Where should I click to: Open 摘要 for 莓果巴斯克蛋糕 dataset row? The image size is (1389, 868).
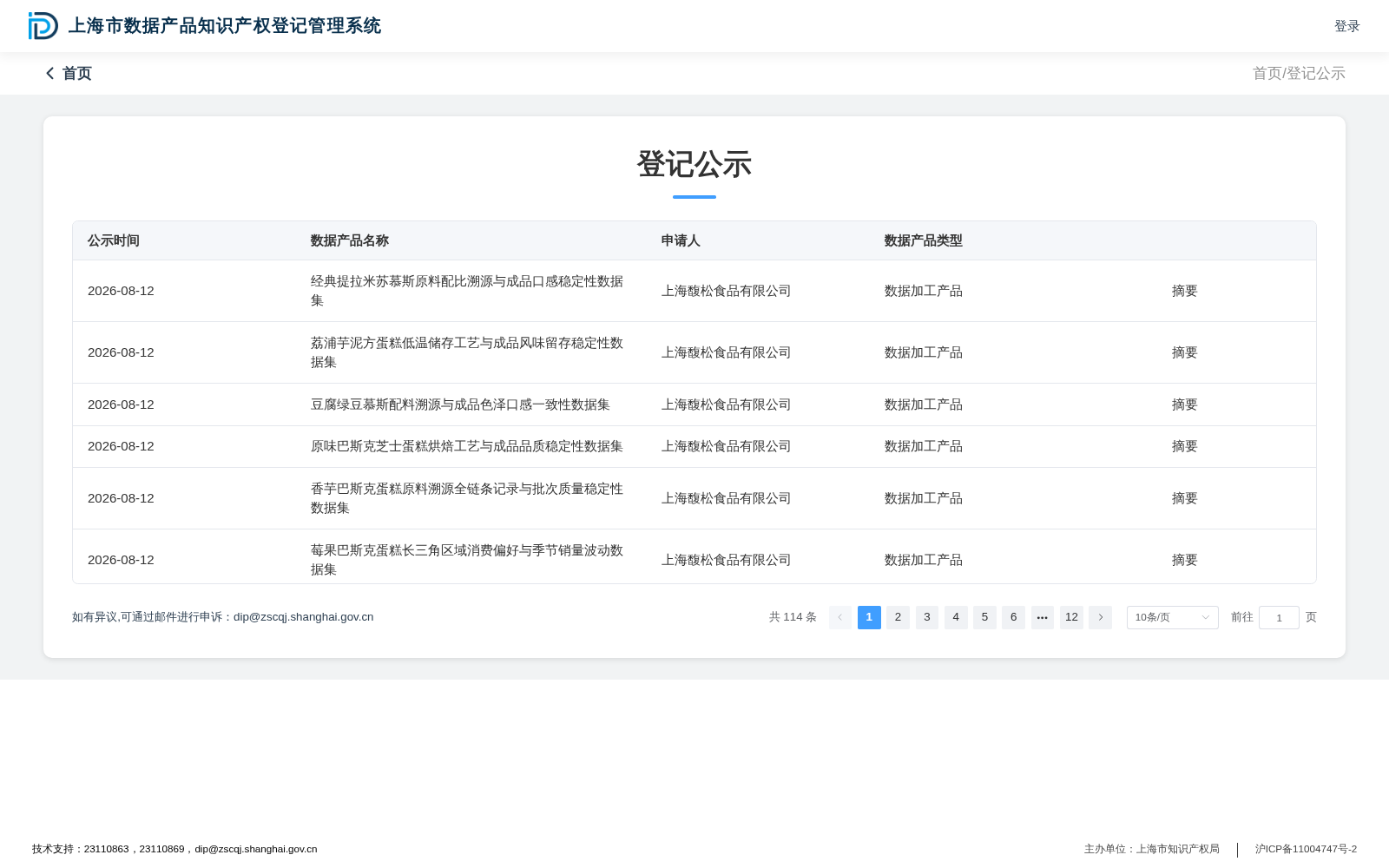coord(1184,560)
